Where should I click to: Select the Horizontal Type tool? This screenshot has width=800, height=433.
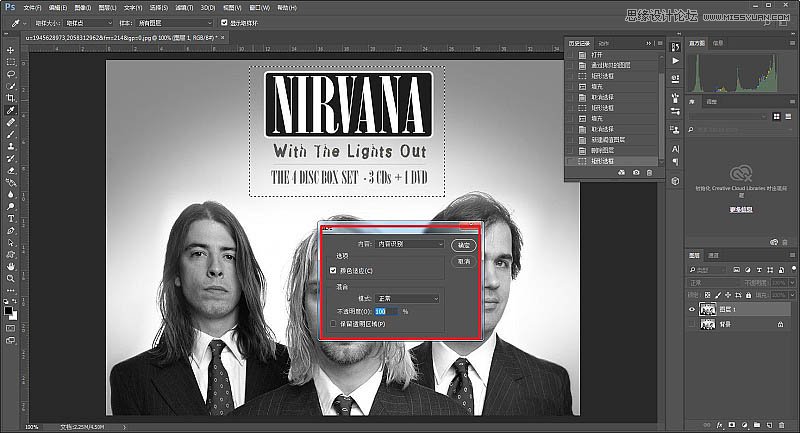pos(11,218)
